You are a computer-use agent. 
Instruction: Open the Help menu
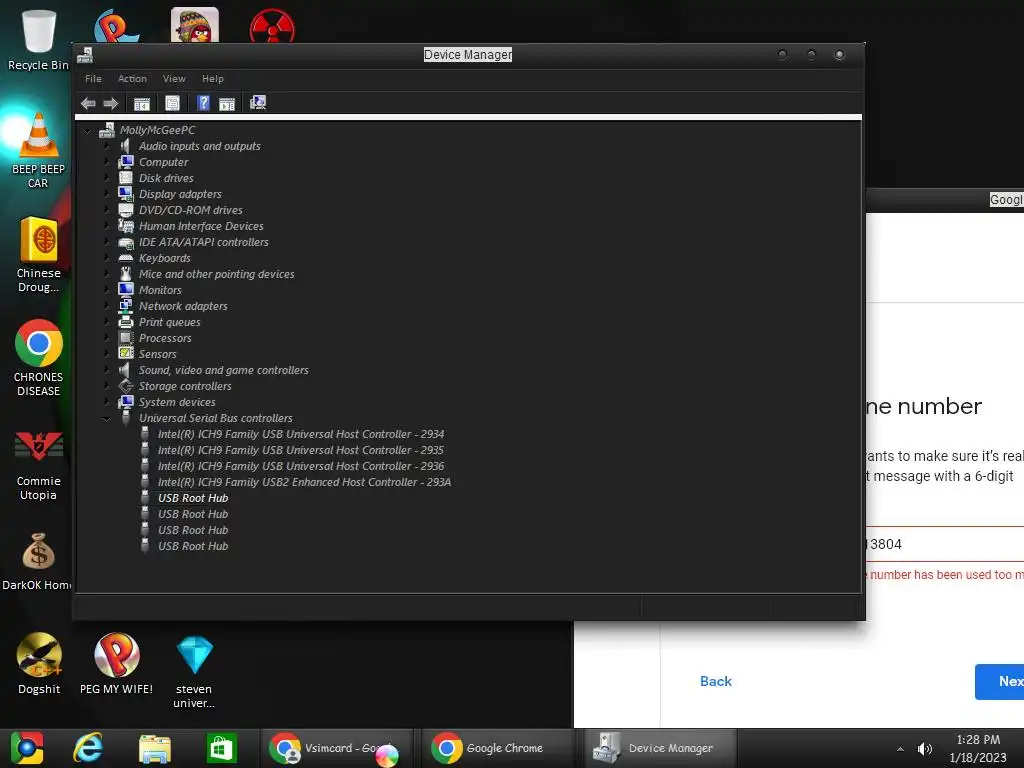pyautogui.click(x=213, y=78)
